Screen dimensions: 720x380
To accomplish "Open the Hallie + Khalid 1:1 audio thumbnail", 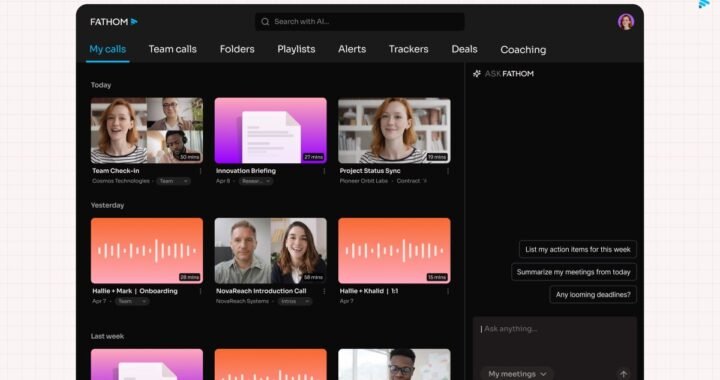I will tap(394, 251).
